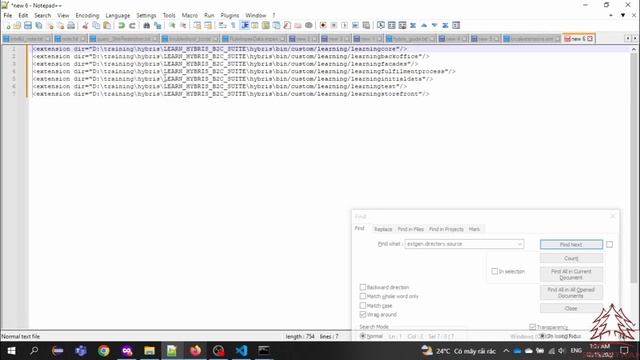Click the Find Next button

[571, 244]
